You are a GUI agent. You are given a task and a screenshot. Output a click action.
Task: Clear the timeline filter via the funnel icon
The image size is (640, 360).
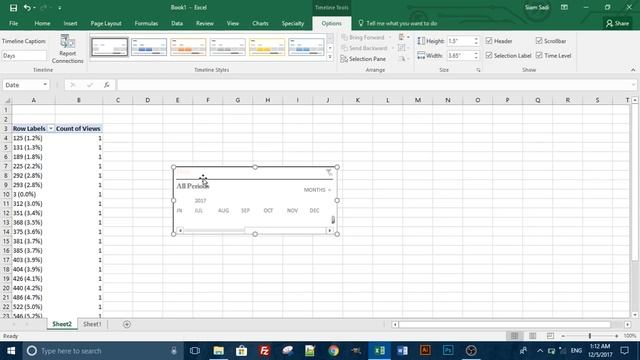(329, 172)
